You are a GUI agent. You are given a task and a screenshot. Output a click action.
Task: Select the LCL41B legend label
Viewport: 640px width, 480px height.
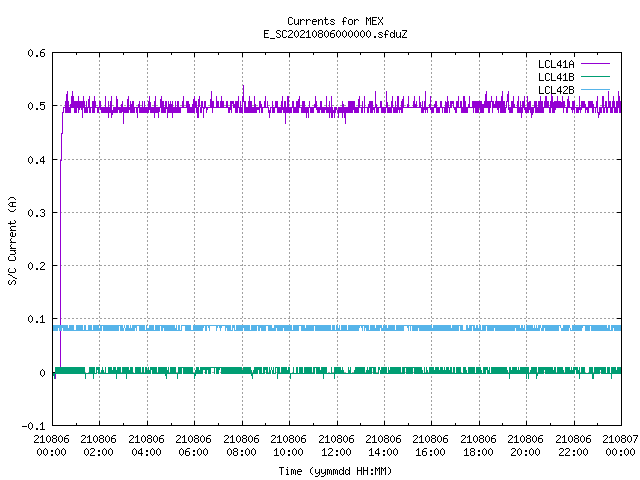(556, 77)
